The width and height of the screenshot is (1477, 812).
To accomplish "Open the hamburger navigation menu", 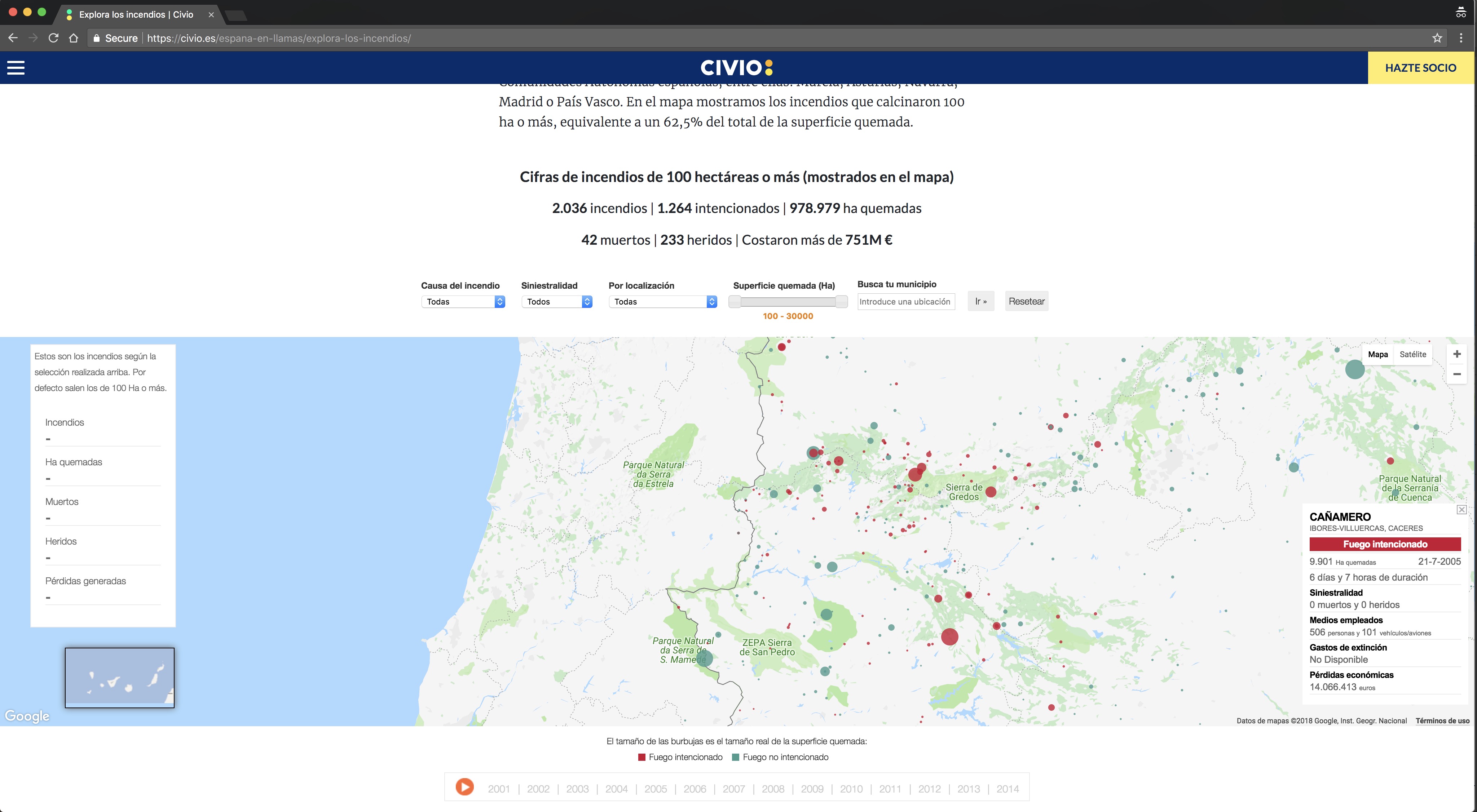I will pos(16,68).
